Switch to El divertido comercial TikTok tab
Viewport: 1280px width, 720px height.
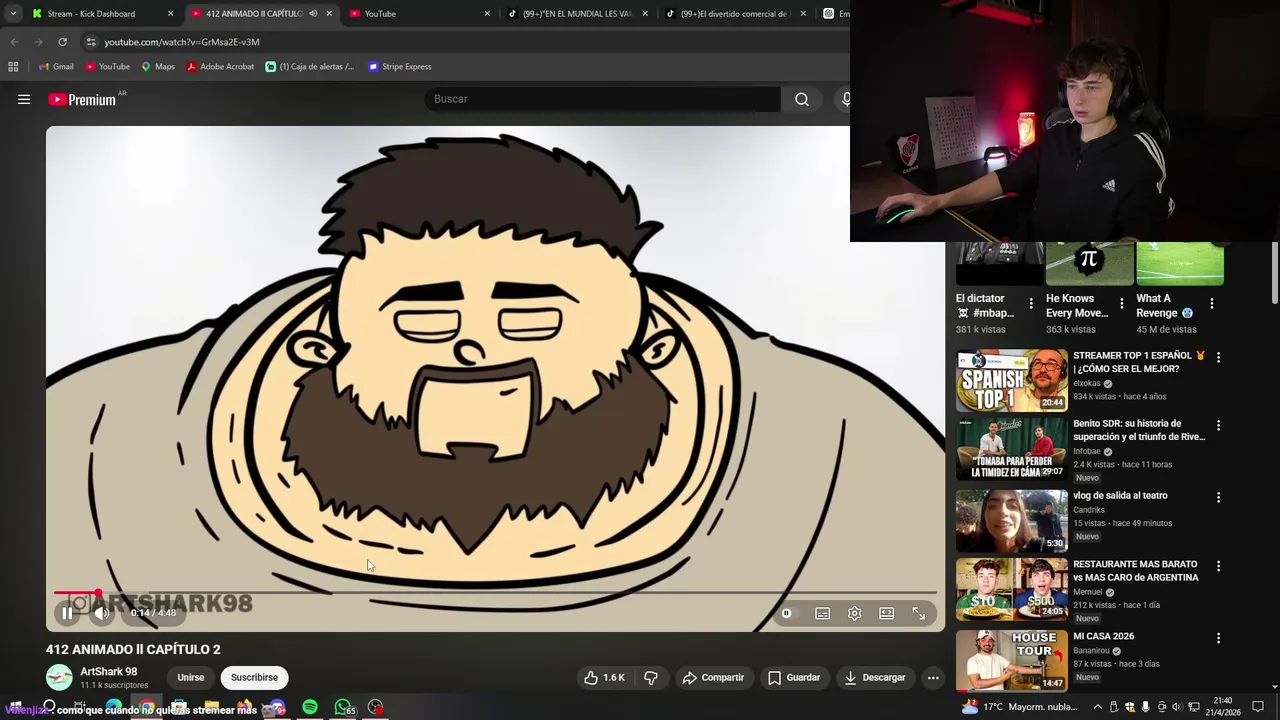734,14
